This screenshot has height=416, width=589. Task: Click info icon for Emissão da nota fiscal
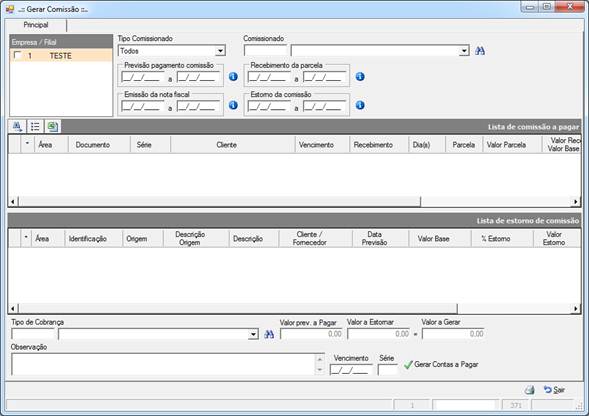point(233,105)
